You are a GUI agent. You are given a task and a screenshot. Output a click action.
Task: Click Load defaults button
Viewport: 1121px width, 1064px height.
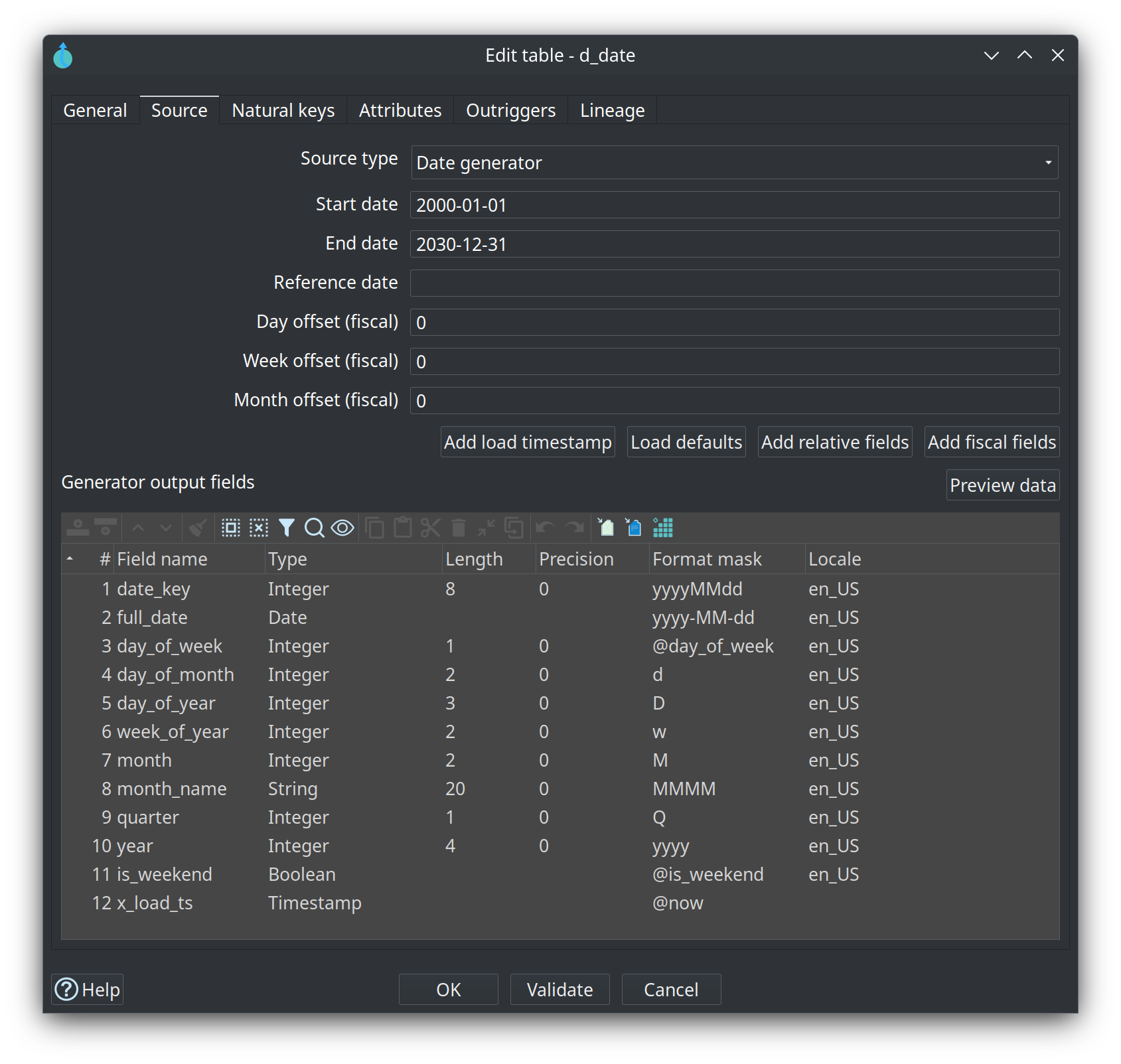(686, 442)
